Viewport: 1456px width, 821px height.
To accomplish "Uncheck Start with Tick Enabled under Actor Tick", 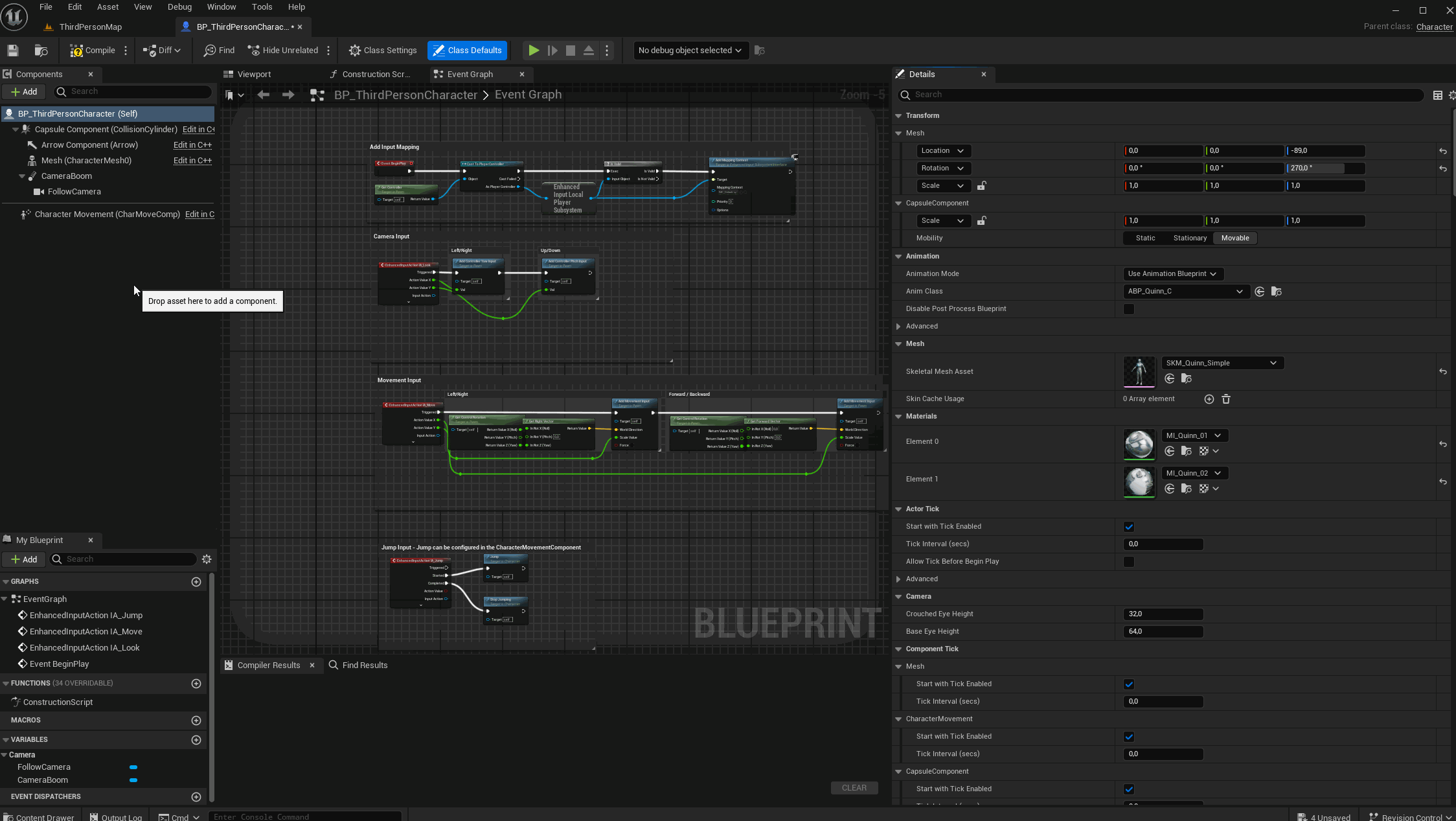I will pos(1129,527).
